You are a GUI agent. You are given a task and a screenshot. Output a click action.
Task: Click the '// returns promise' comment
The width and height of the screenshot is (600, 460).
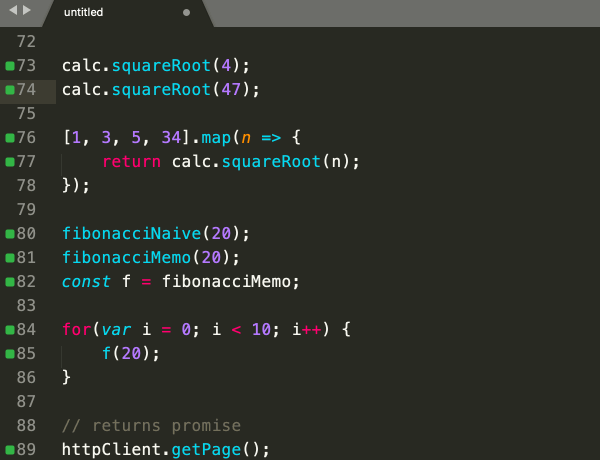(x=152, y=426)
